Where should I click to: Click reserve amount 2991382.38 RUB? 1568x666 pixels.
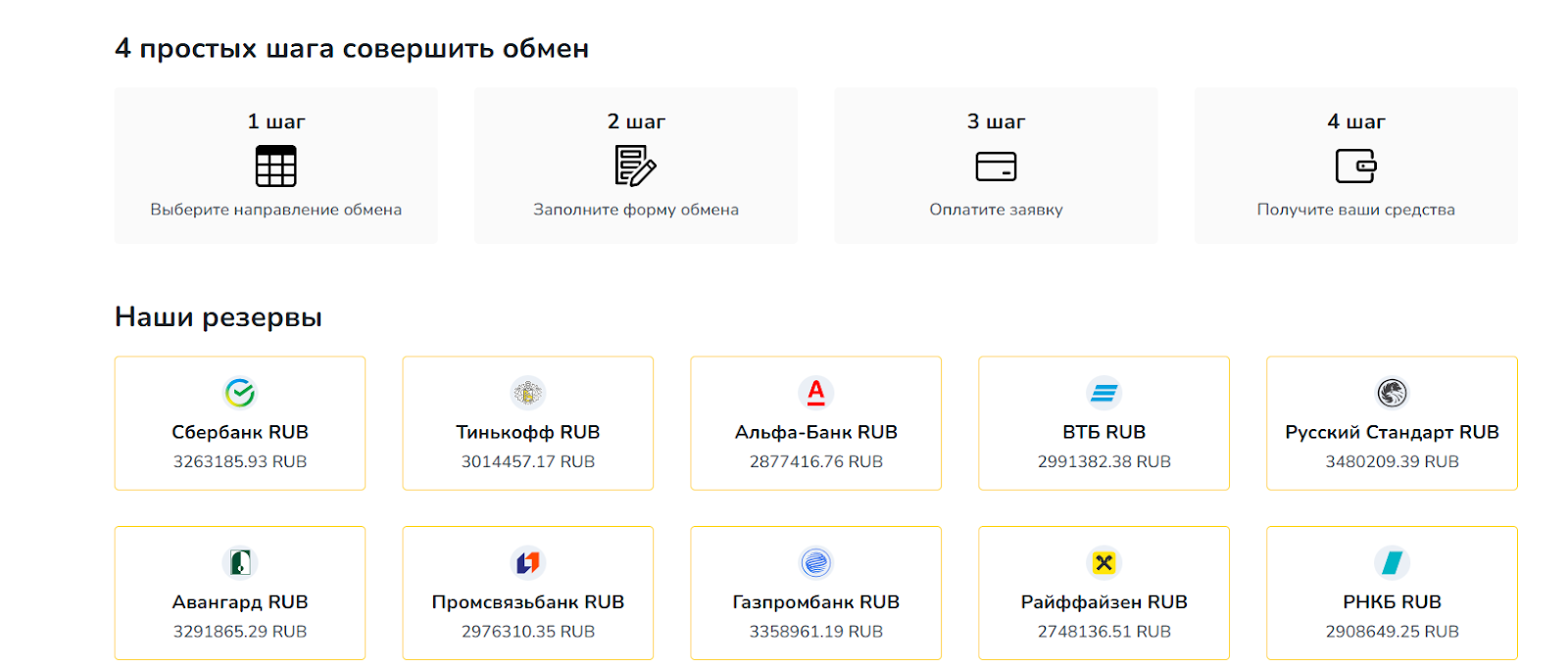(x=1104, y=461)
